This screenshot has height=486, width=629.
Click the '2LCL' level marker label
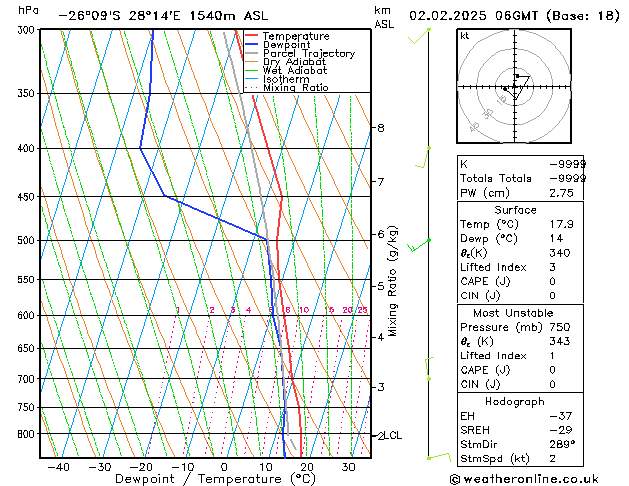[390, 435]
